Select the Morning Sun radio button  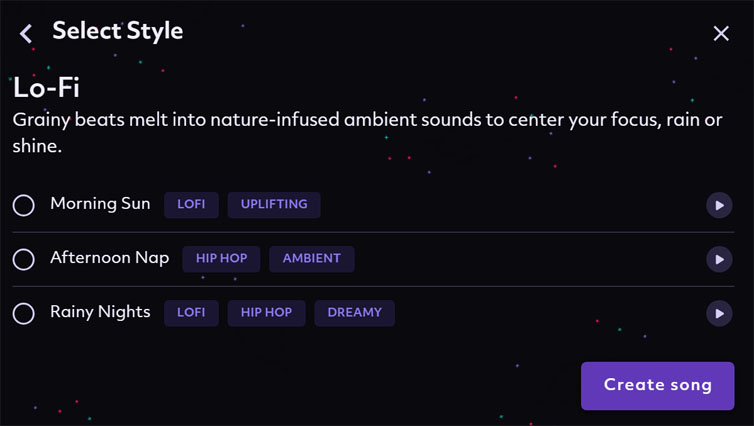point(24,205)
